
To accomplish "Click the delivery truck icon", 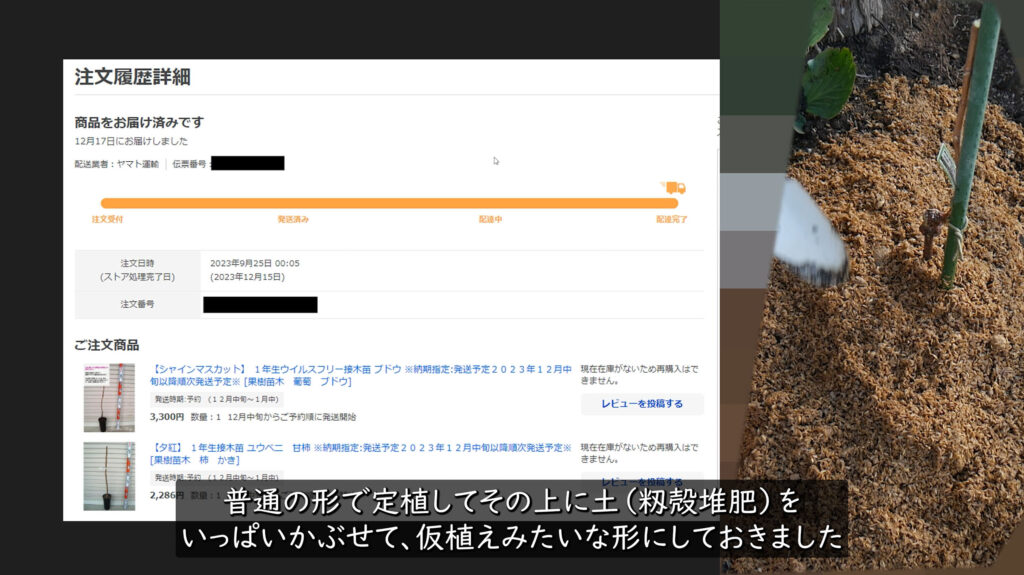I will coord(675,187).
